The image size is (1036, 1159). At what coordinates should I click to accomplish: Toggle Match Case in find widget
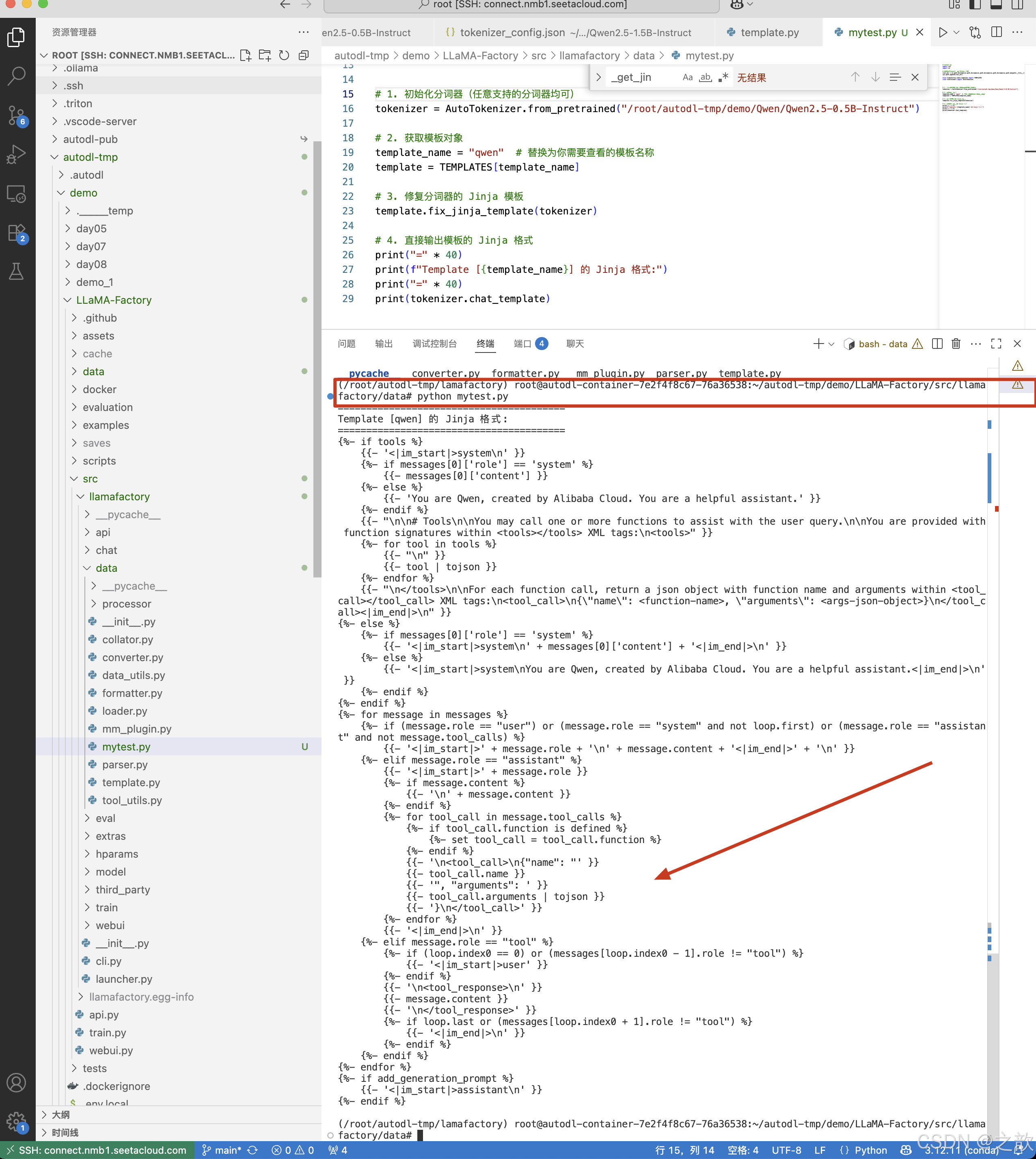688,77
